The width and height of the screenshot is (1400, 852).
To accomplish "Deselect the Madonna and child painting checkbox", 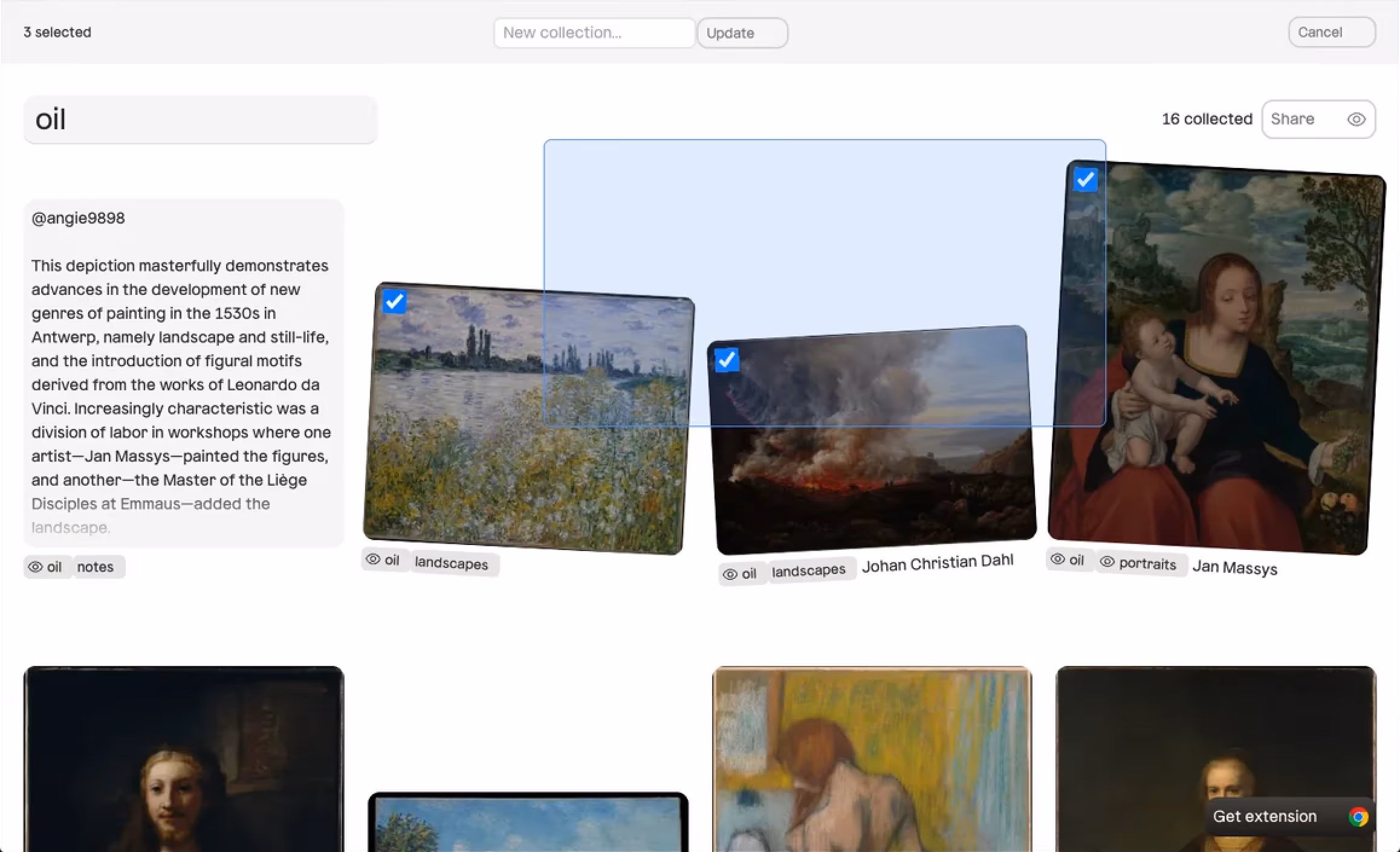I will point(1086,179).
